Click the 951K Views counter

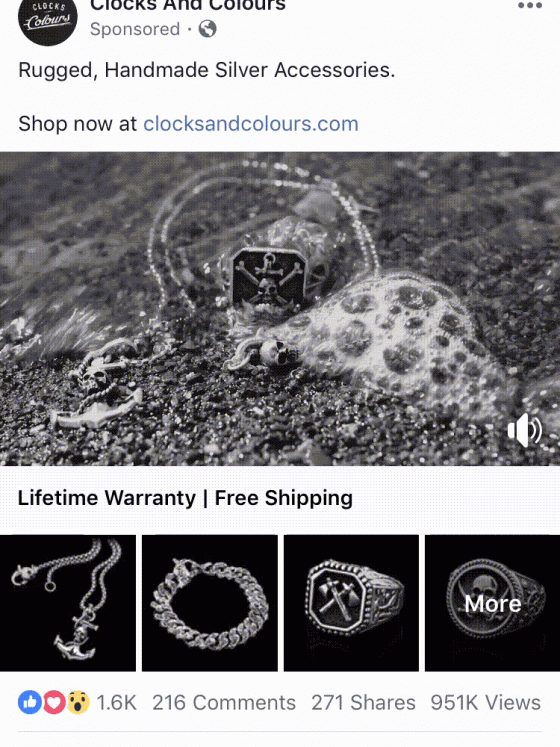[486, 703]
